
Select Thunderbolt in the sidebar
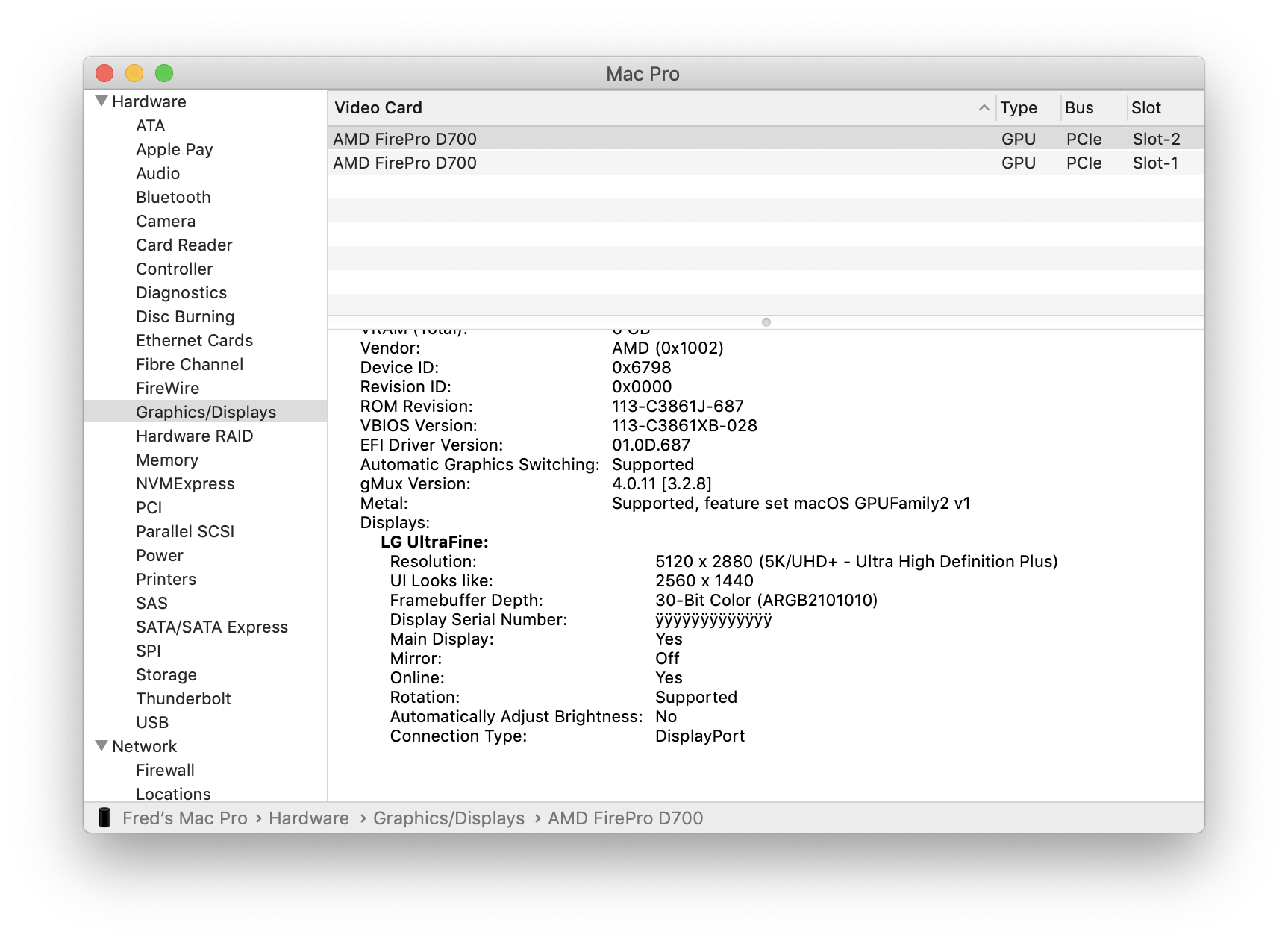[184, 698]
